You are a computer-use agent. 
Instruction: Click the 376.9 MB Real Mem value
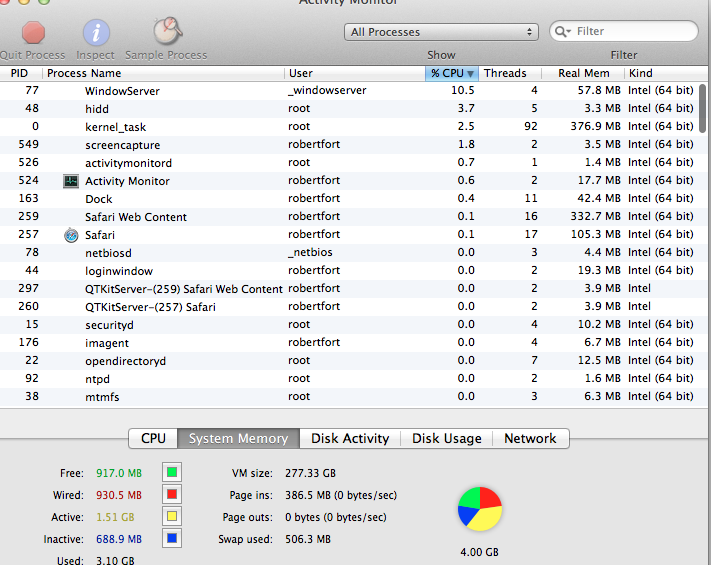(x=595, y=127)
